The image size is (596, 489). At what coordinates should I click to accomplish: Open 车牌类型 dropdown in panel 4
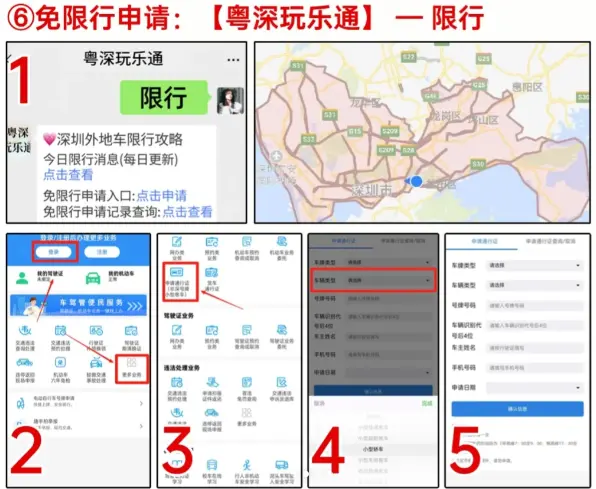point(388,262)
